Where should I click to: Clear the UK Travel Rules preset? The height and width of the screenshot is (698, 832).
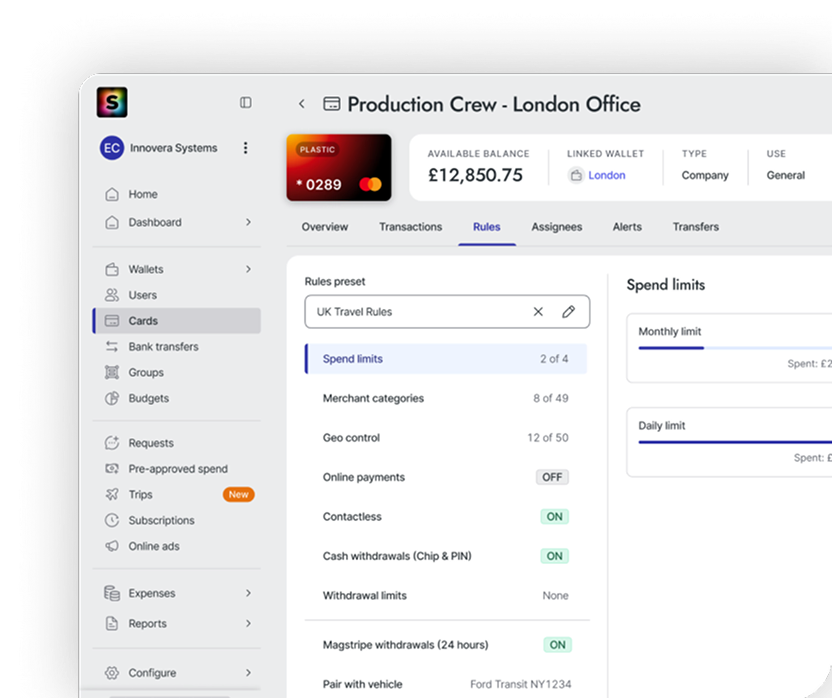pos(538,312)
